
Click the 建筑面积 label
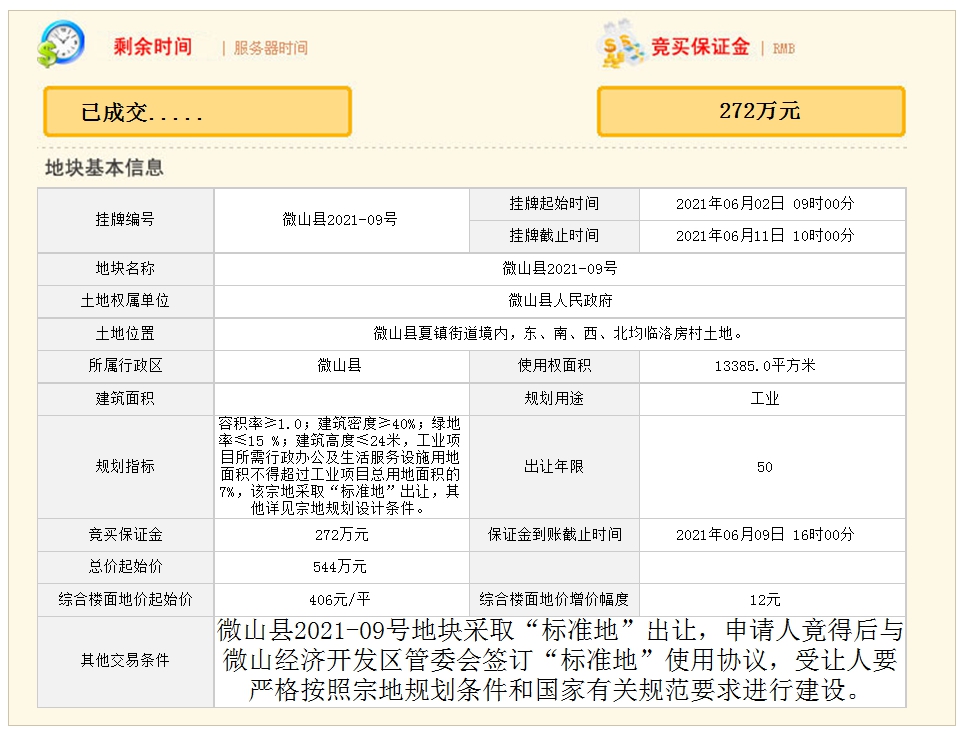(x=125, y=399)
